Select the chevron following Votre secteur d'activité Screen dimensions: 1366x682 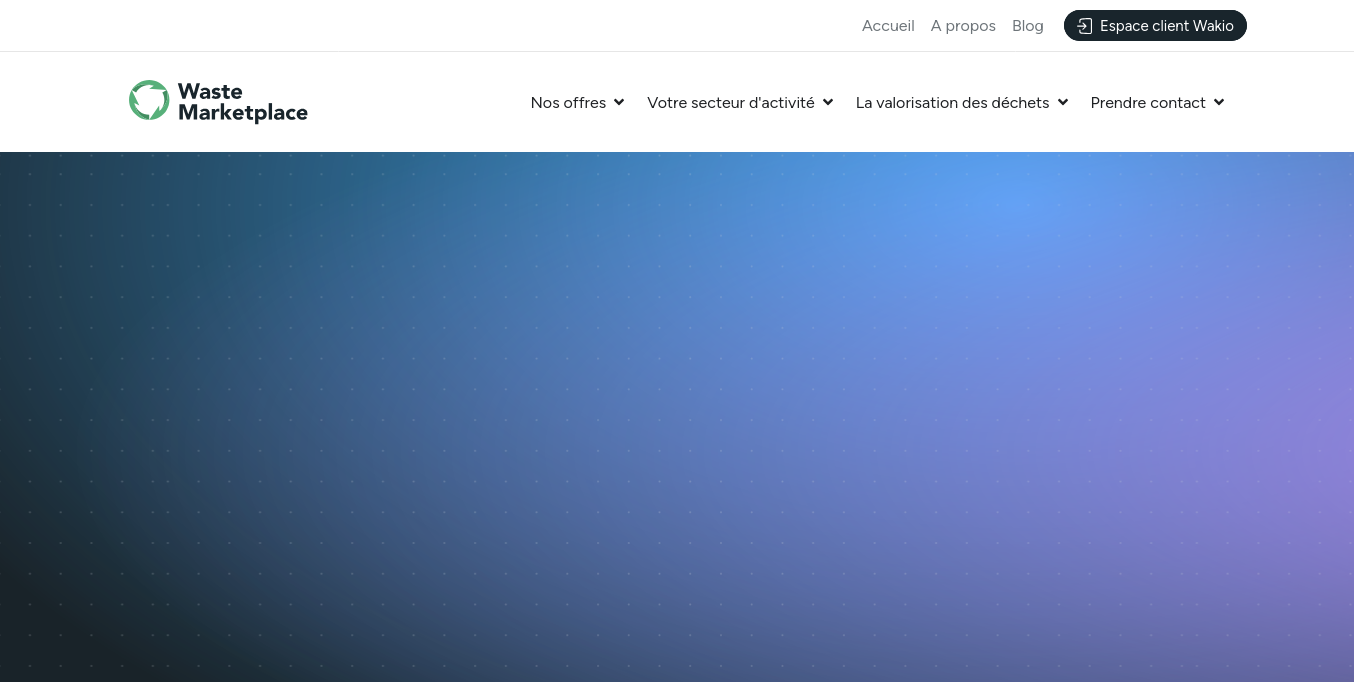[827, 102]
